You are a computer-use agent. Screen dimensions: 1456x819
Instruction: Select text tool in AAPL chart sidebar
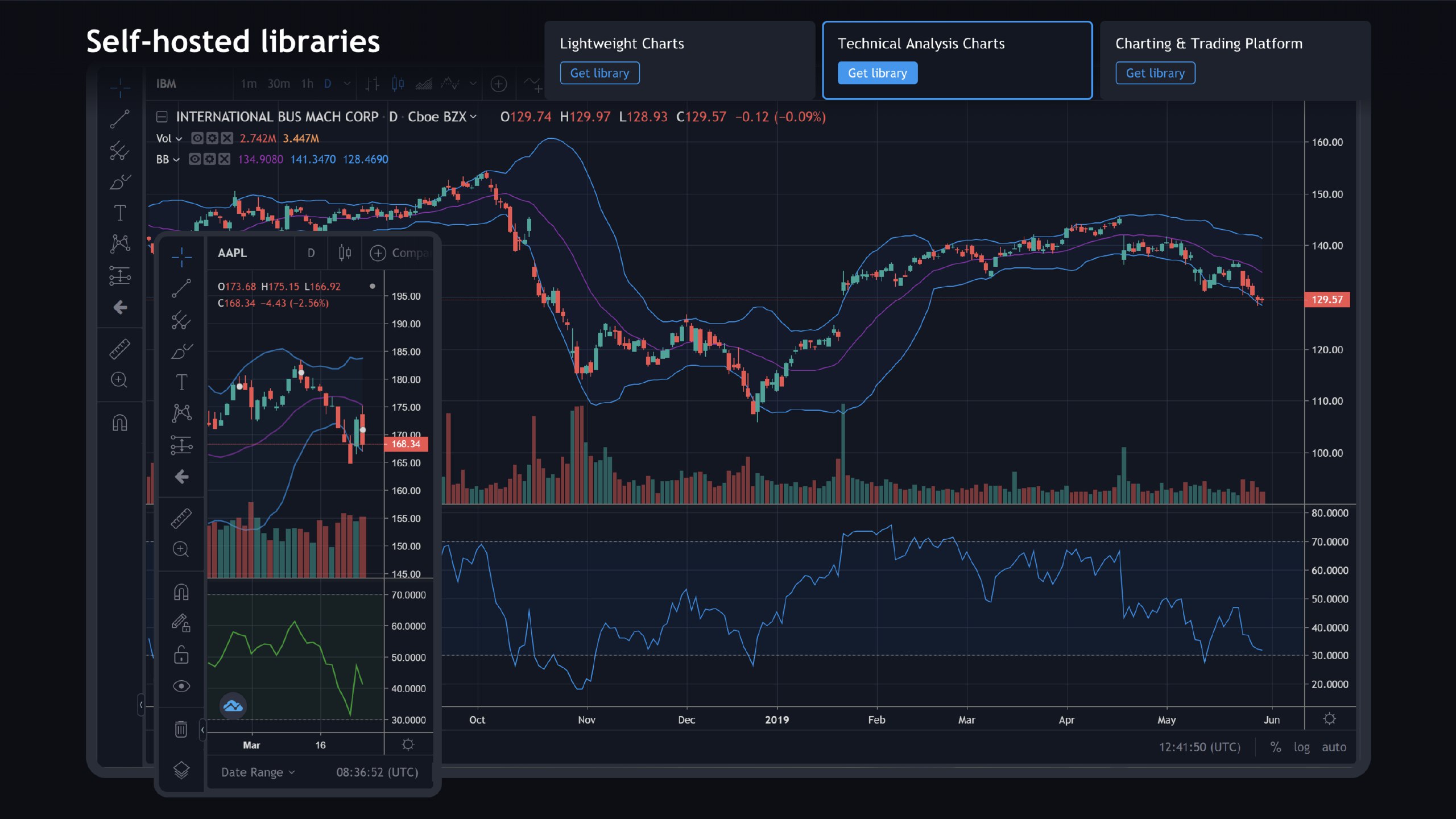click(181, 382)
